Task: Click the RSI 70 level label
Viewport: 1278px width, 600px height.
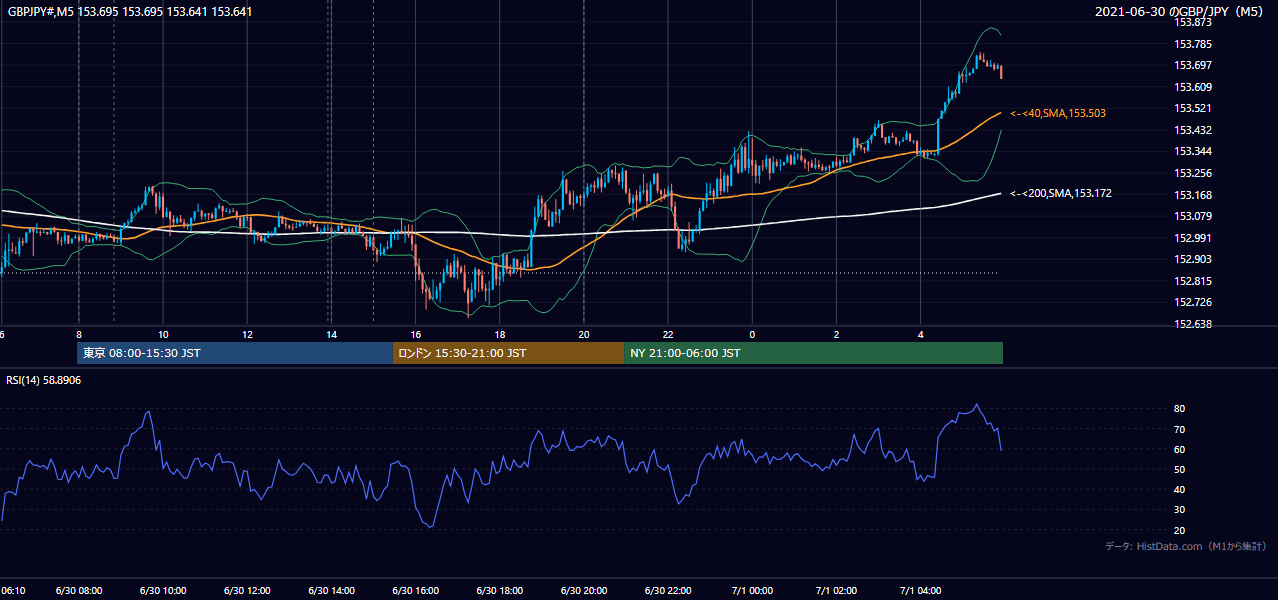Action: 1179,429
